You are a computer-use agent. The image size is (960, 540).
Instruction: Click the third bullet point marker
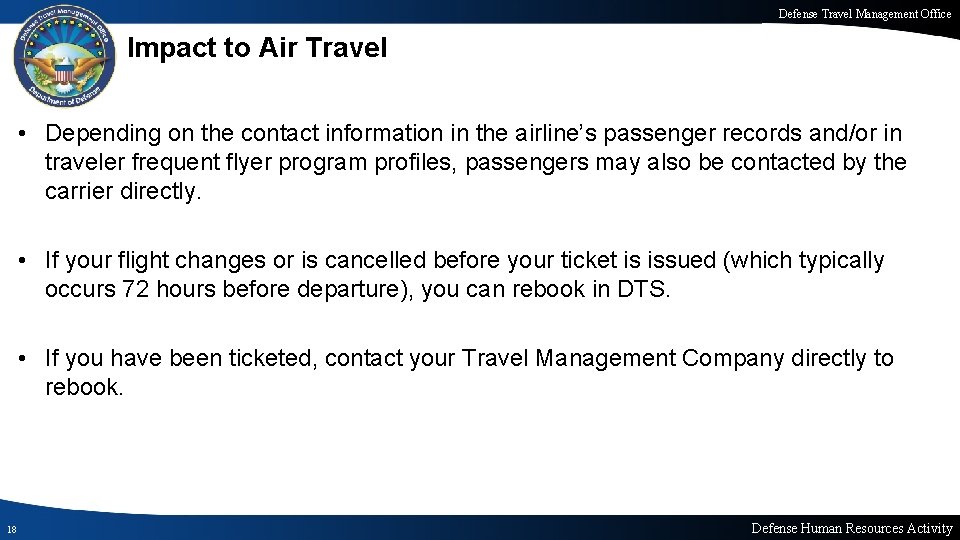pos(29,359)
